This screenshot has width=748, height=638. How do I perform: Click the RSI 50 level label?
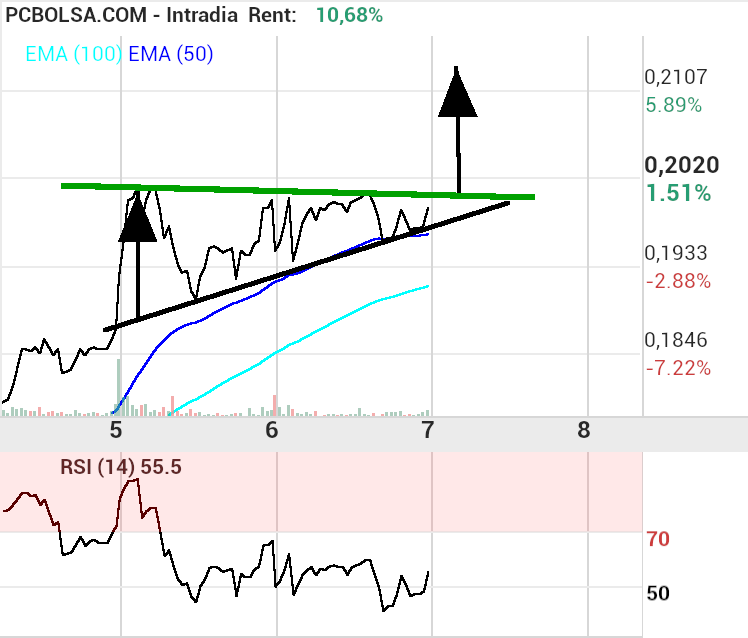658,593
